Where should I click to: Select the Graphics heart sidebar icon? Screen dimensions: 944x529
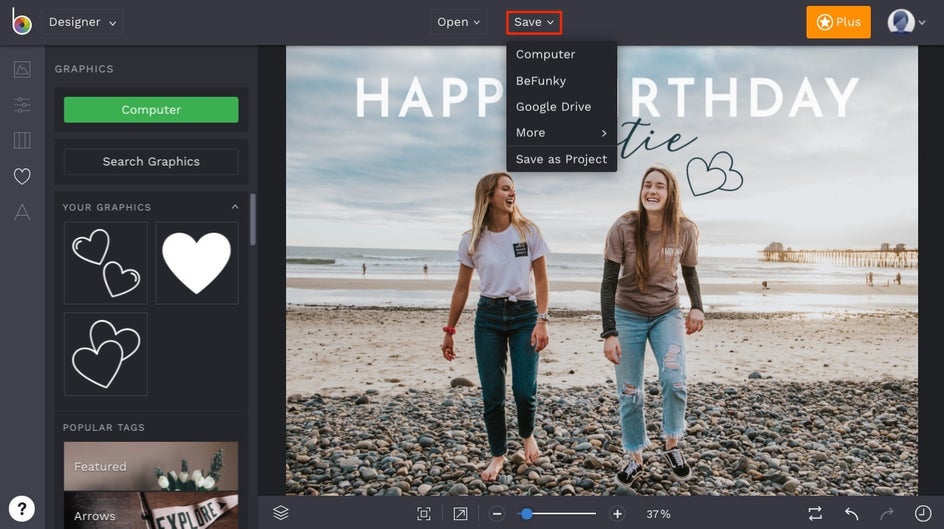point(22,176)
